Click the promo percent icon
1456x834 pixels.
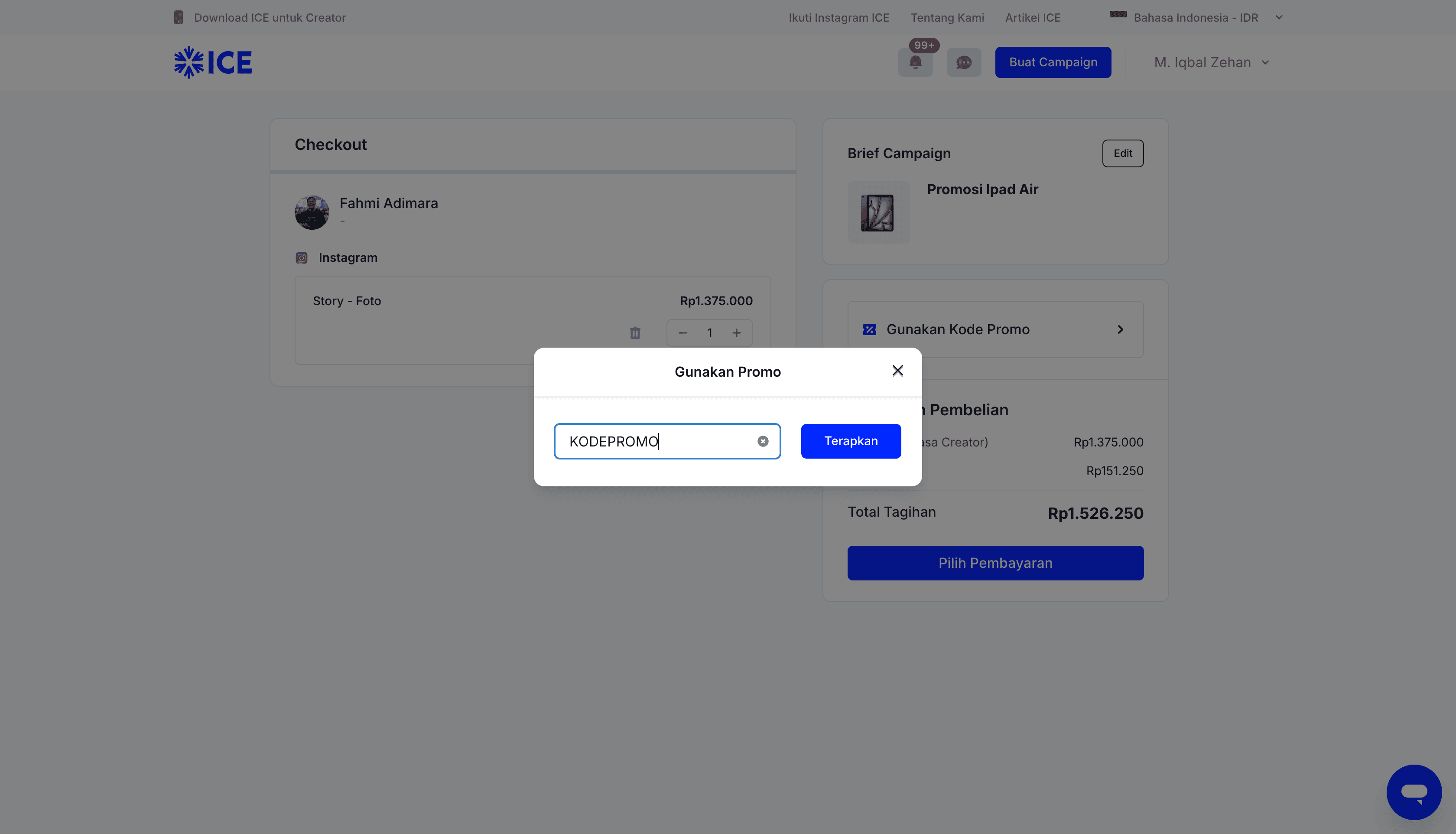pos(869,329)
